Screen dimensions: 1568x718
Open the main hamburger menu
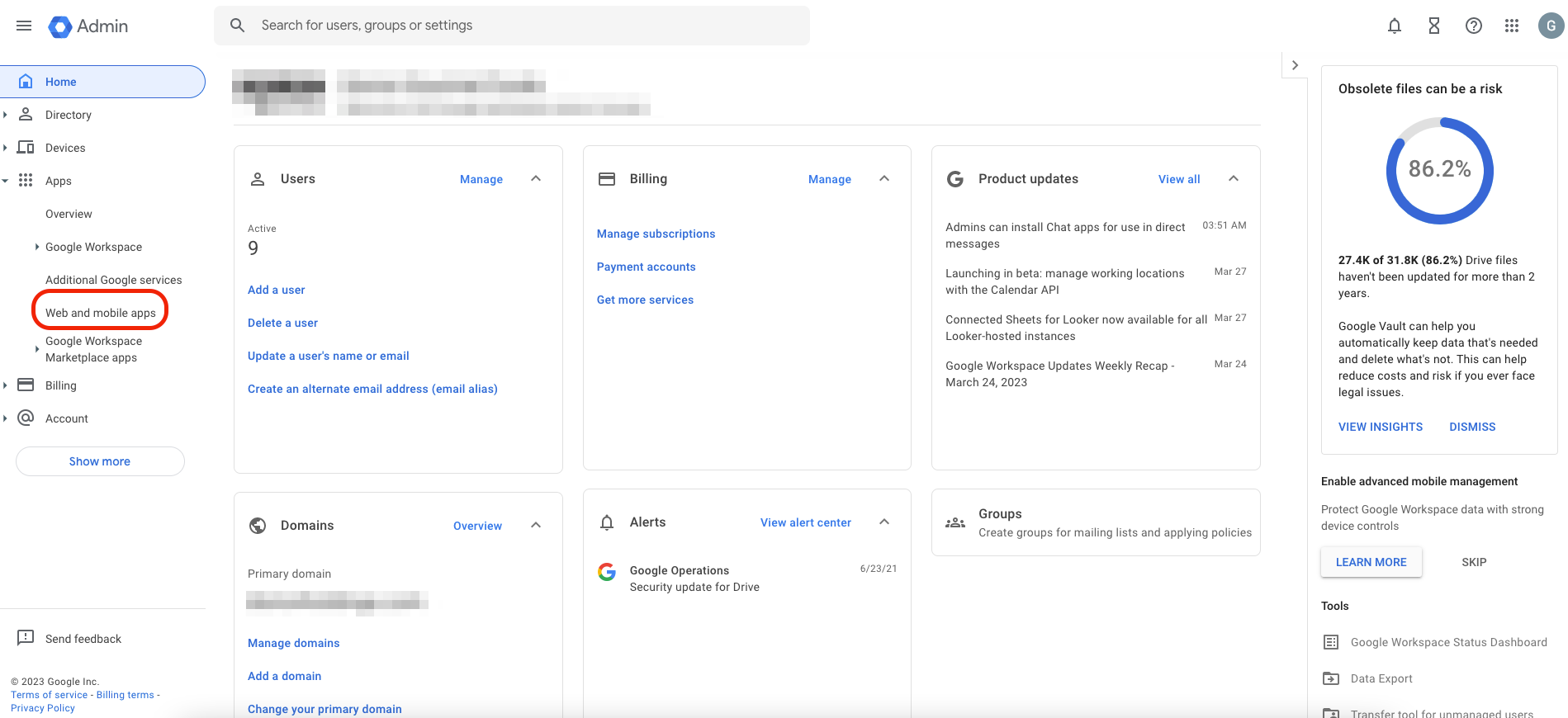coord(24,26)
